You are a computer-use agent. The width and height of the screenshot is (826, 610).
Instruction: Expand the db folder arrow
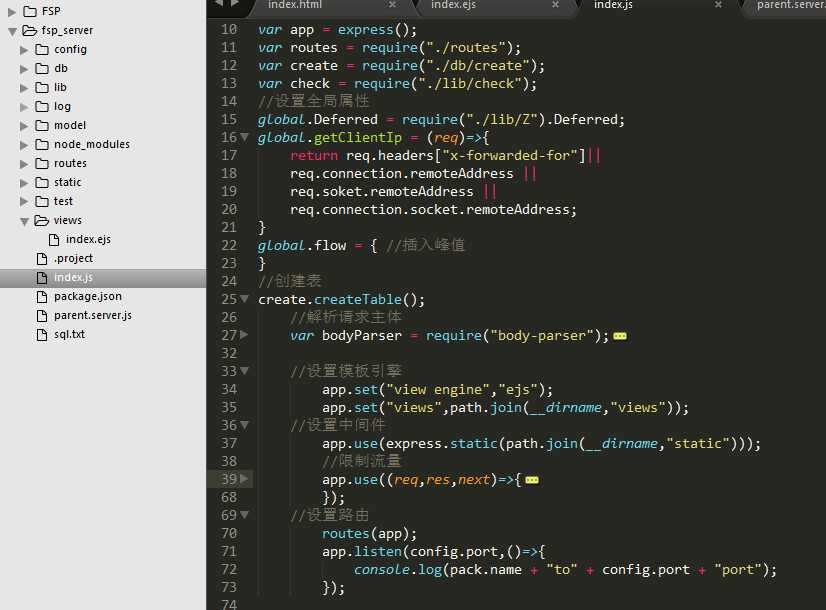pos(24,69)
